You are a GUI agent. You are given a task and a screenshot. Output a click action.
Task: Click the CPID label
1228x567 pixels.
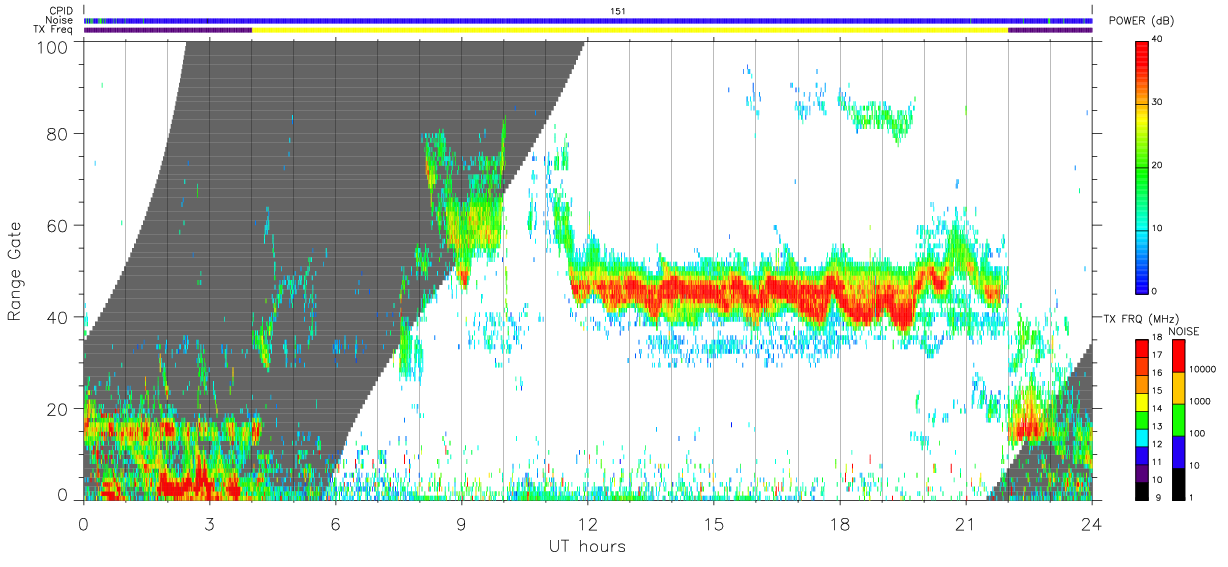coord(60,11)
